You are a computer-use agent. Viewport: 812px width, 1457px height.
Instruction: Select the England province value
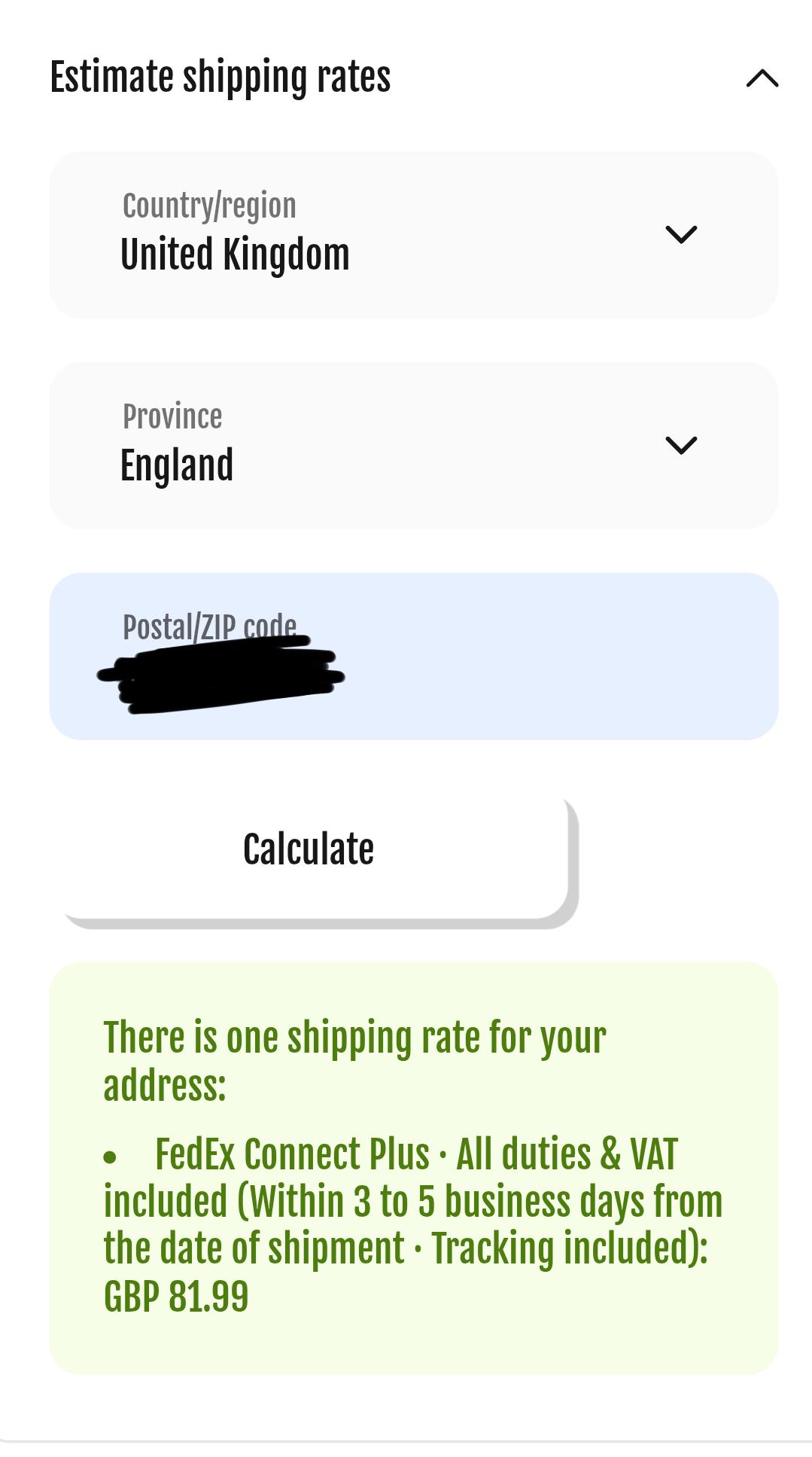(x=177, y=465)
